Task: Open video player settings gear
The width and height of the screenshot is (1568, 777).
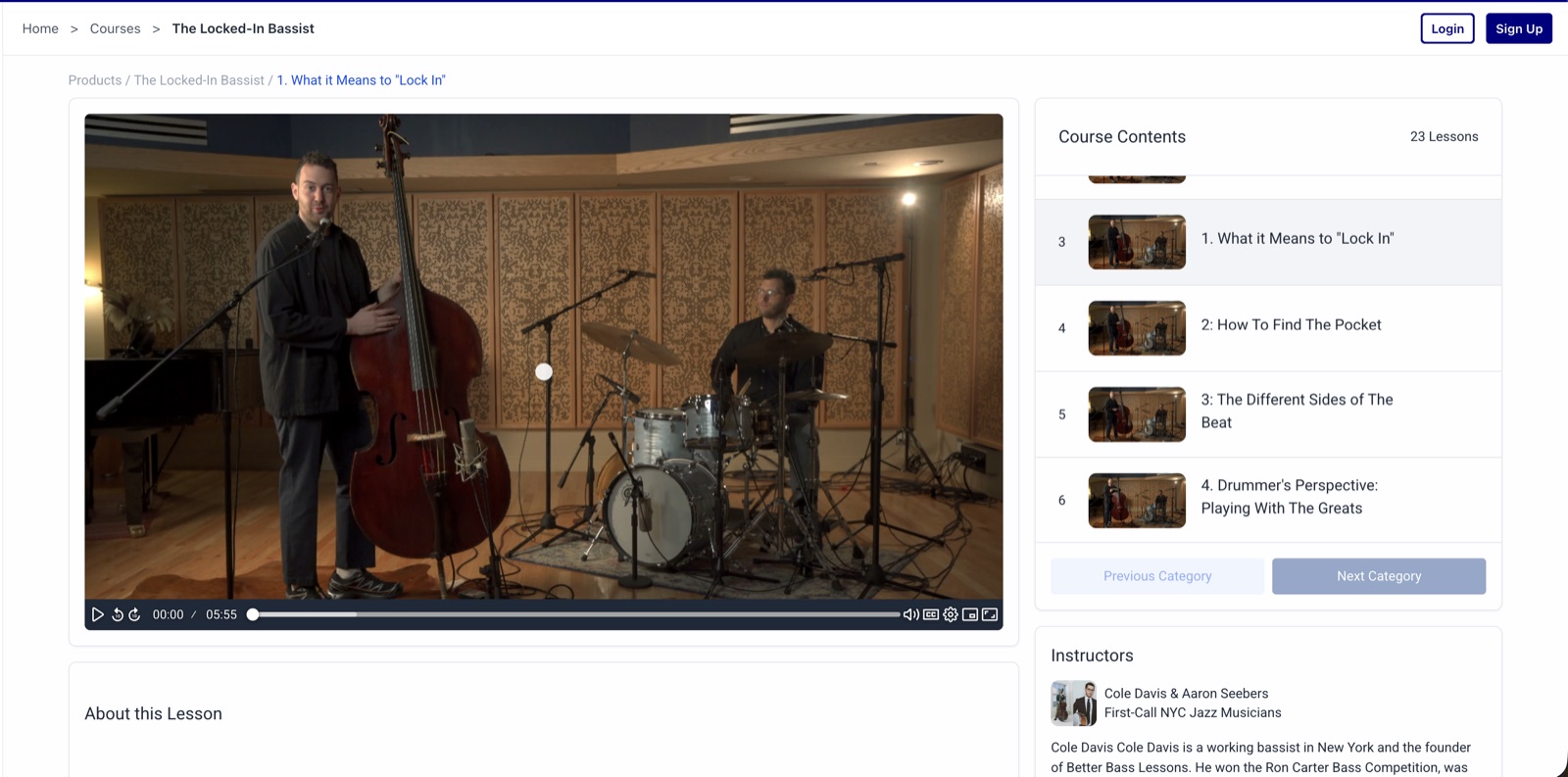Action: (951, 614)
